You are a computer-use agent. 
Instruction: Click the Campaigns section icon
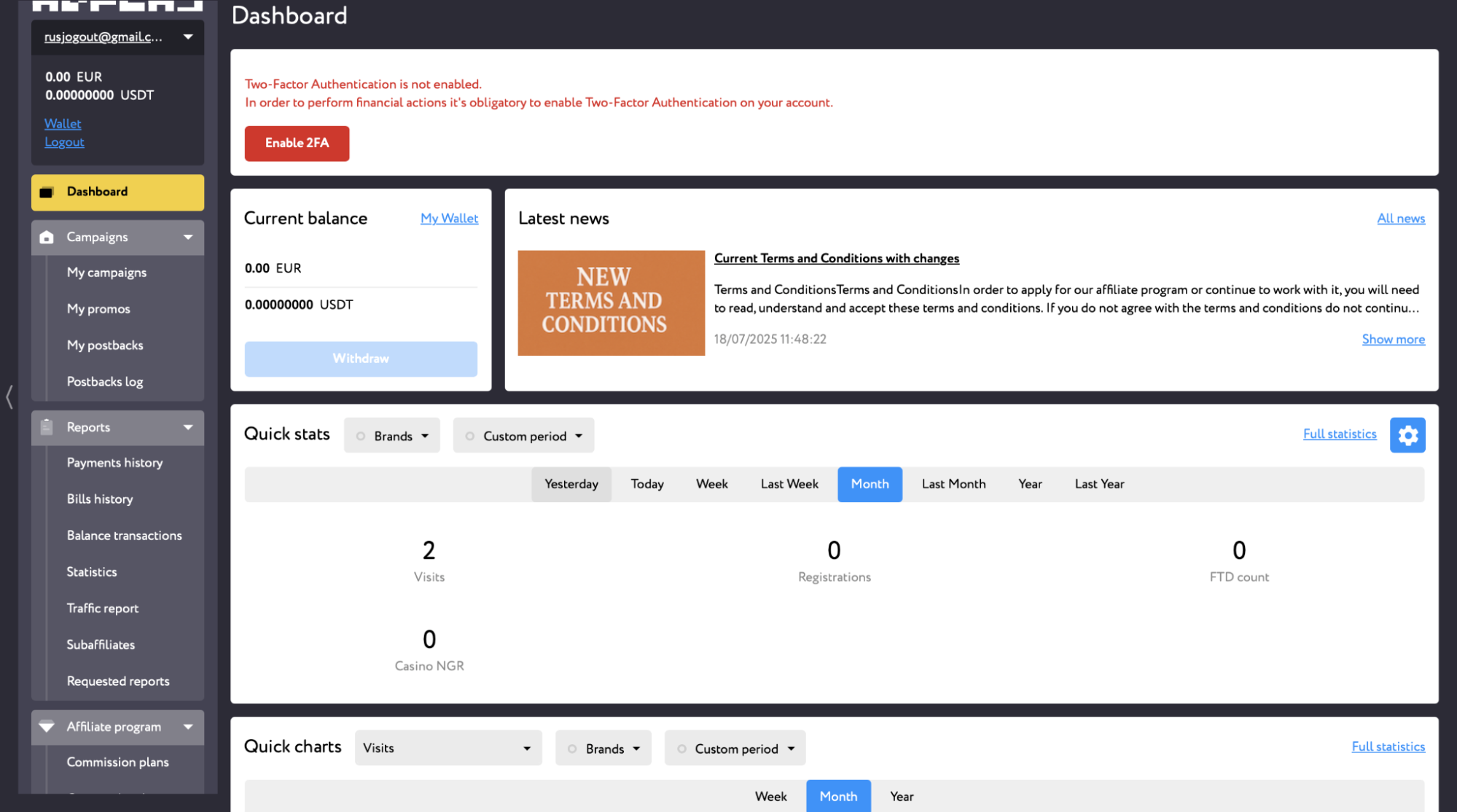click(47, 237)
